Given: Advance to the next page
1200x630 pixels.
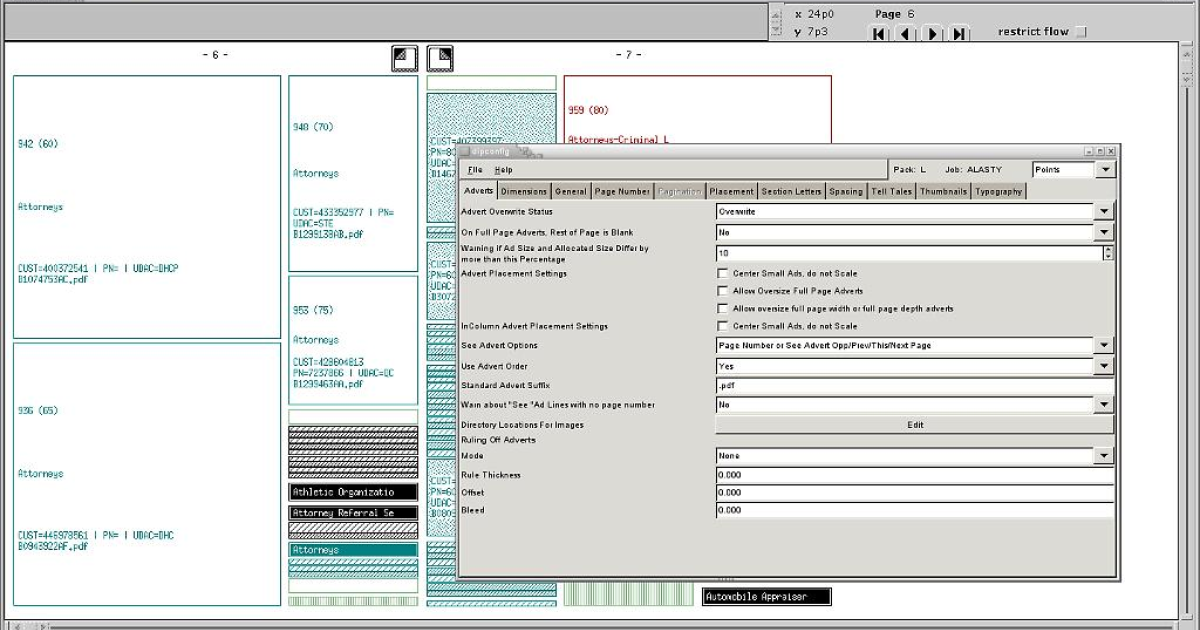Looking at the screenshot, I should [932, 34].
